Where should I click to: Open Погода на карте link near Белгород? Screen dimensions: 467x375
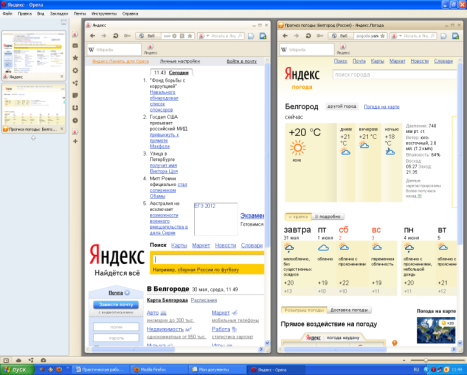click(381, 107)
